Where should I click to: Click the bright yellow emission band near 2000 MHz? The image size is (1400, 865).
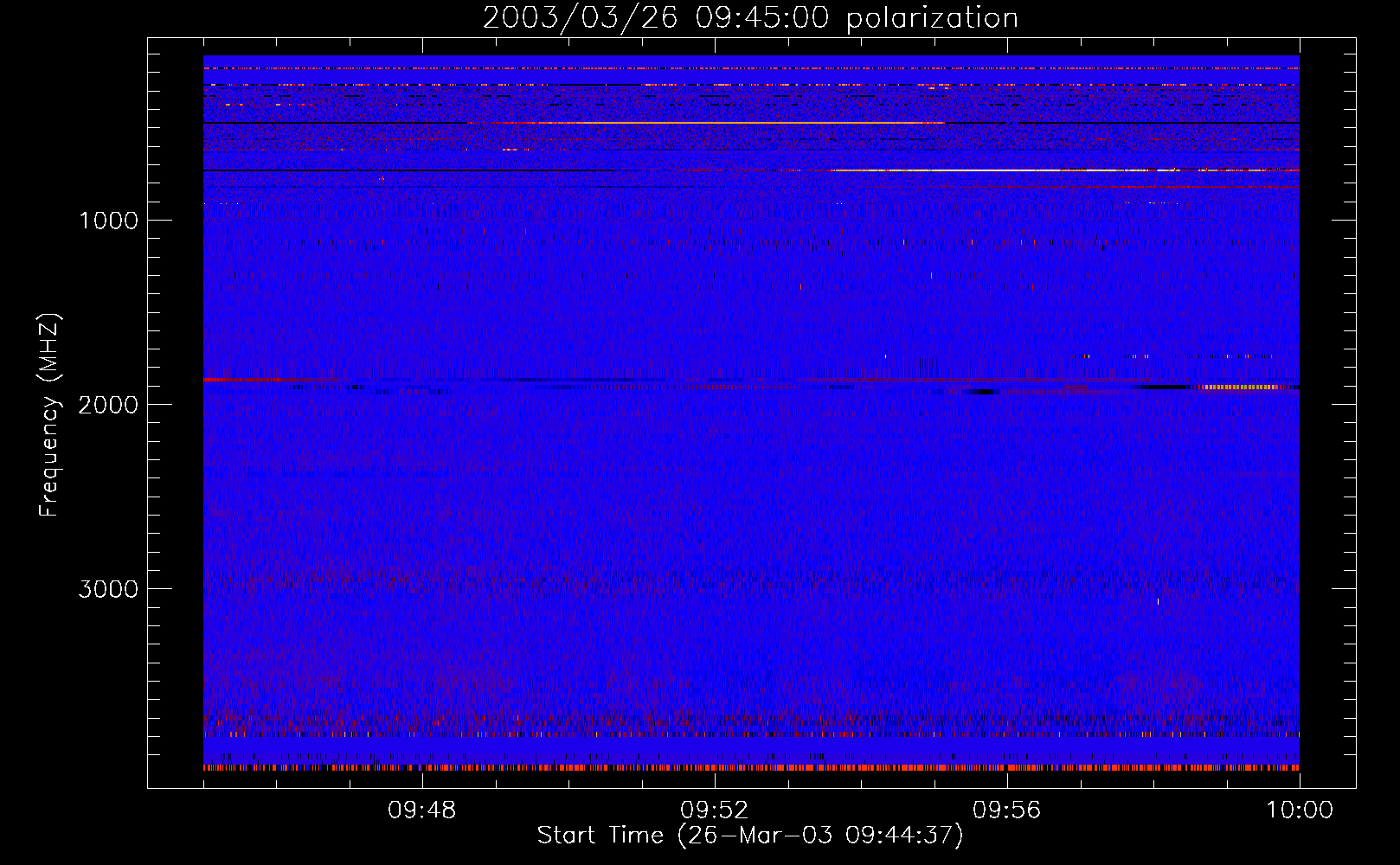[x=1242, y=388]
